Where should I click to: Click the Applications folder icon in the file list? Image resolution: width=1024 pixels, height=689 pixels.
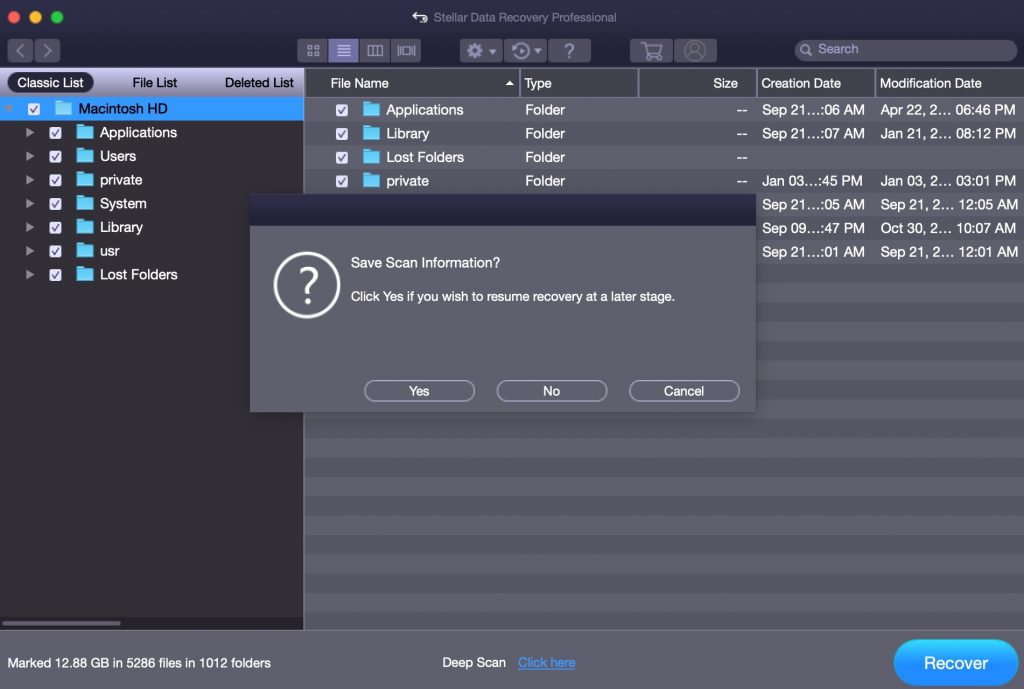[371, 109]
